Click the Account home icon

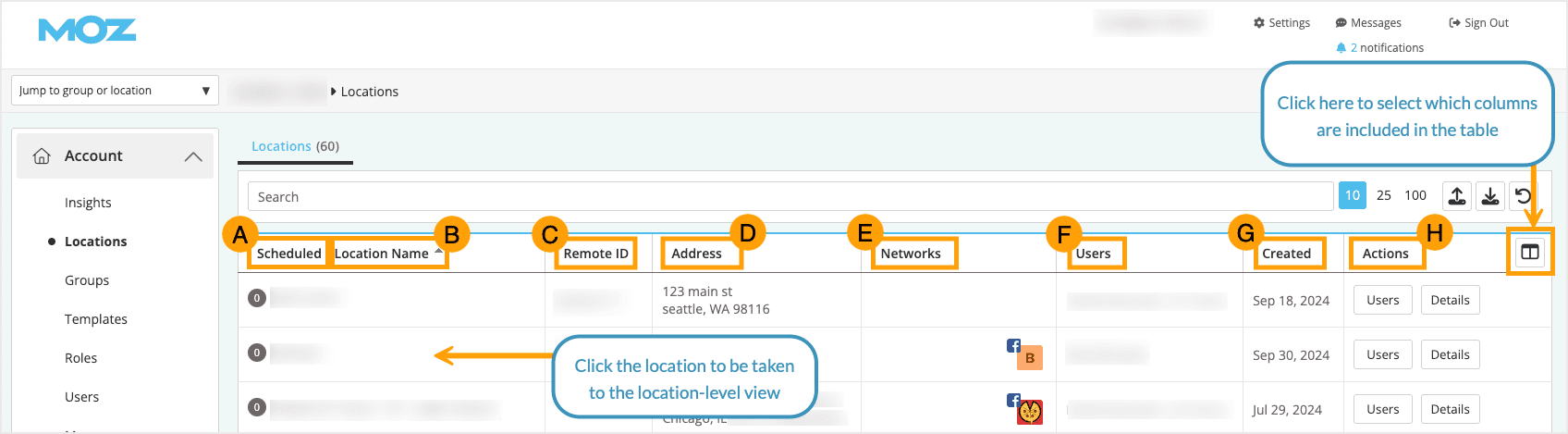click(x=42, y=156)
